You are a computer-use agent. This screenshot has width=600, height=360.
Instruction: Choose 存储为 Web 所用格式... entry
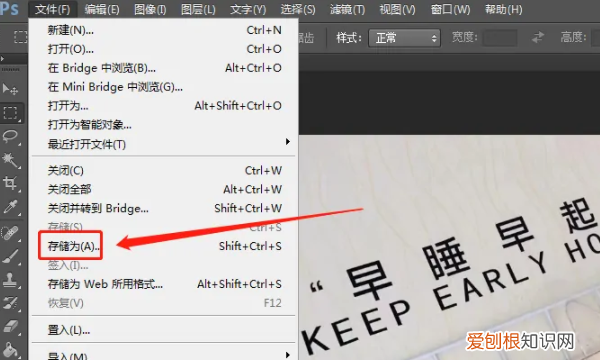pos(164,284)
